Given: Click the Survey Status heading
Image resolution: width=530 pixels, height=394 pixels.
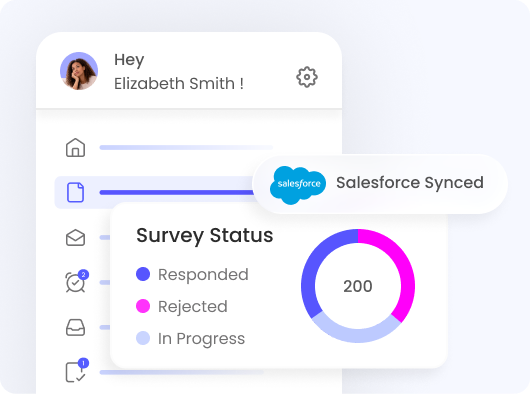Looking at the screenshot, I should (x=204, y=236).
